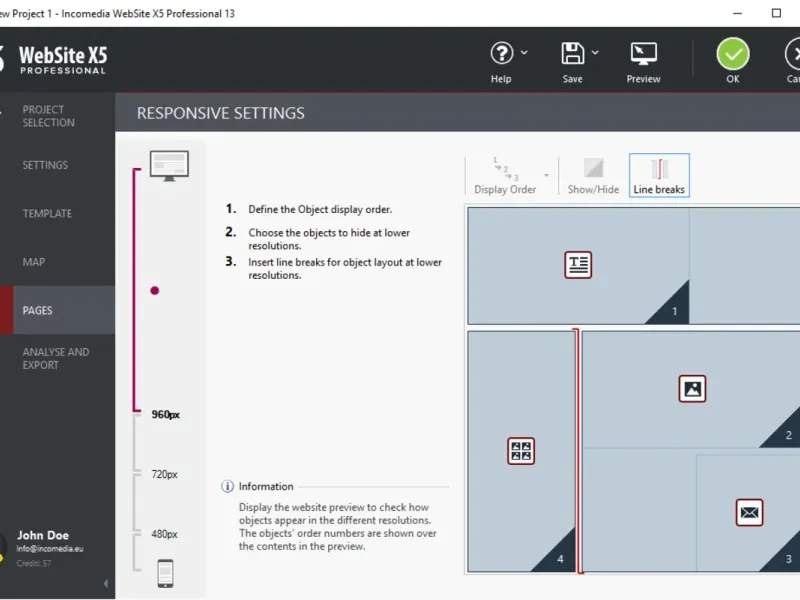Expand the Save dropdown arrow
This screenshot has height=600, width=800.
[595, 53]
